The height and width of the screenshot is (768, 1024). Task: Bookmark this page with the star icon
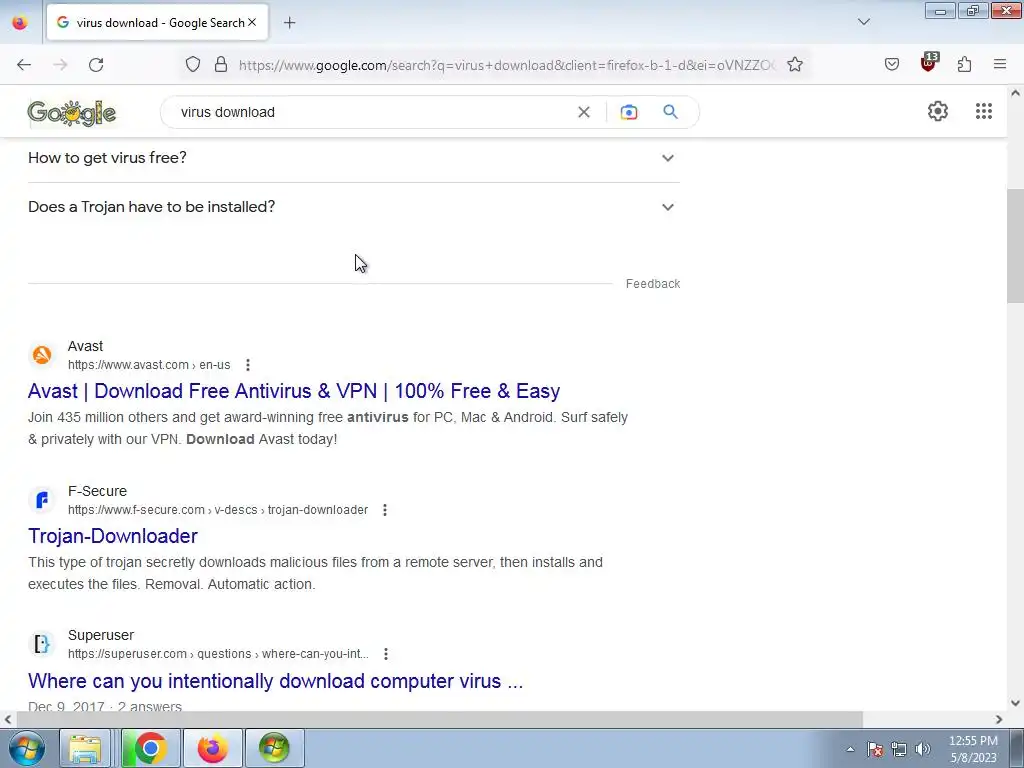point(795,64)
